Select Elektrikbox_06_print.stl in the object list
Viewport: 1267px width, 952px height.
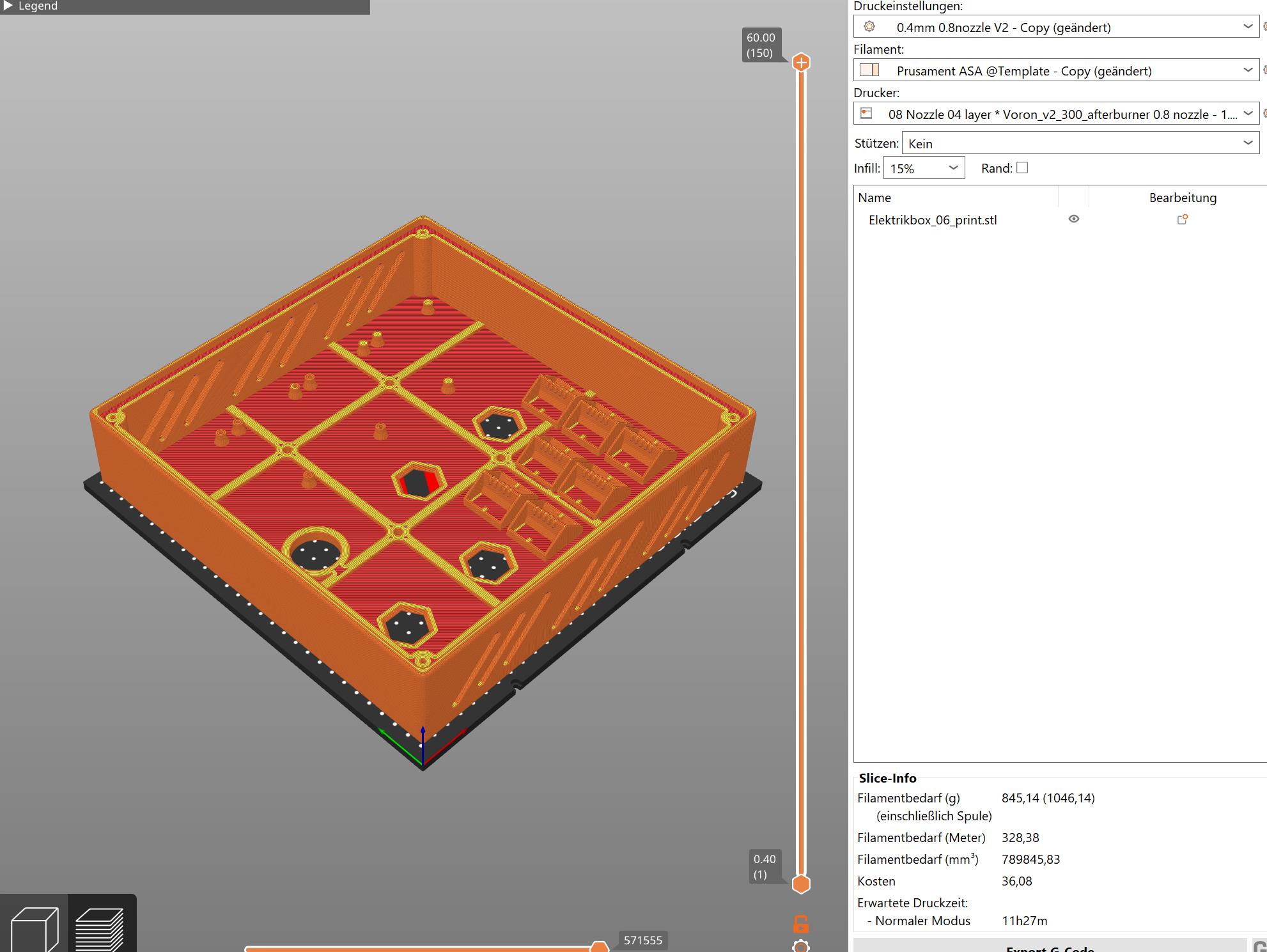(933, 220)
